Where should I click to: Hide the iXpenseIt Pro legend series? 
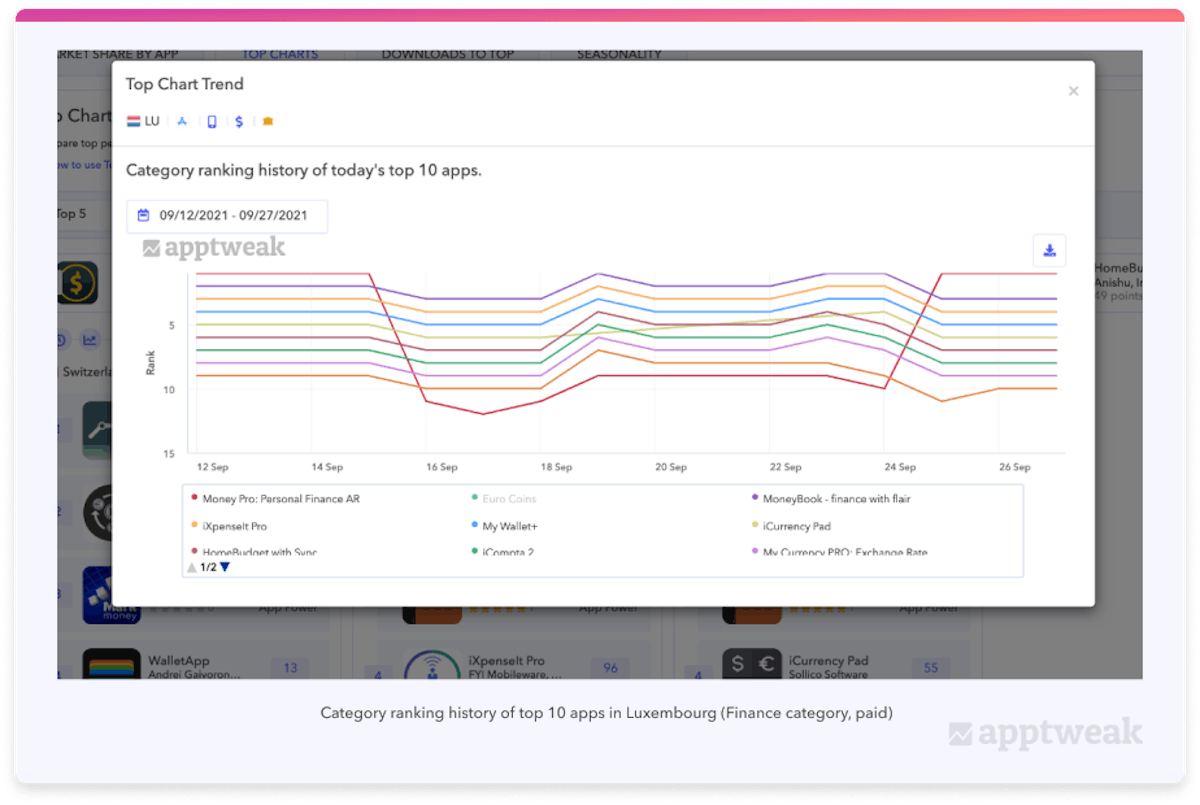[x=234, y=526]
